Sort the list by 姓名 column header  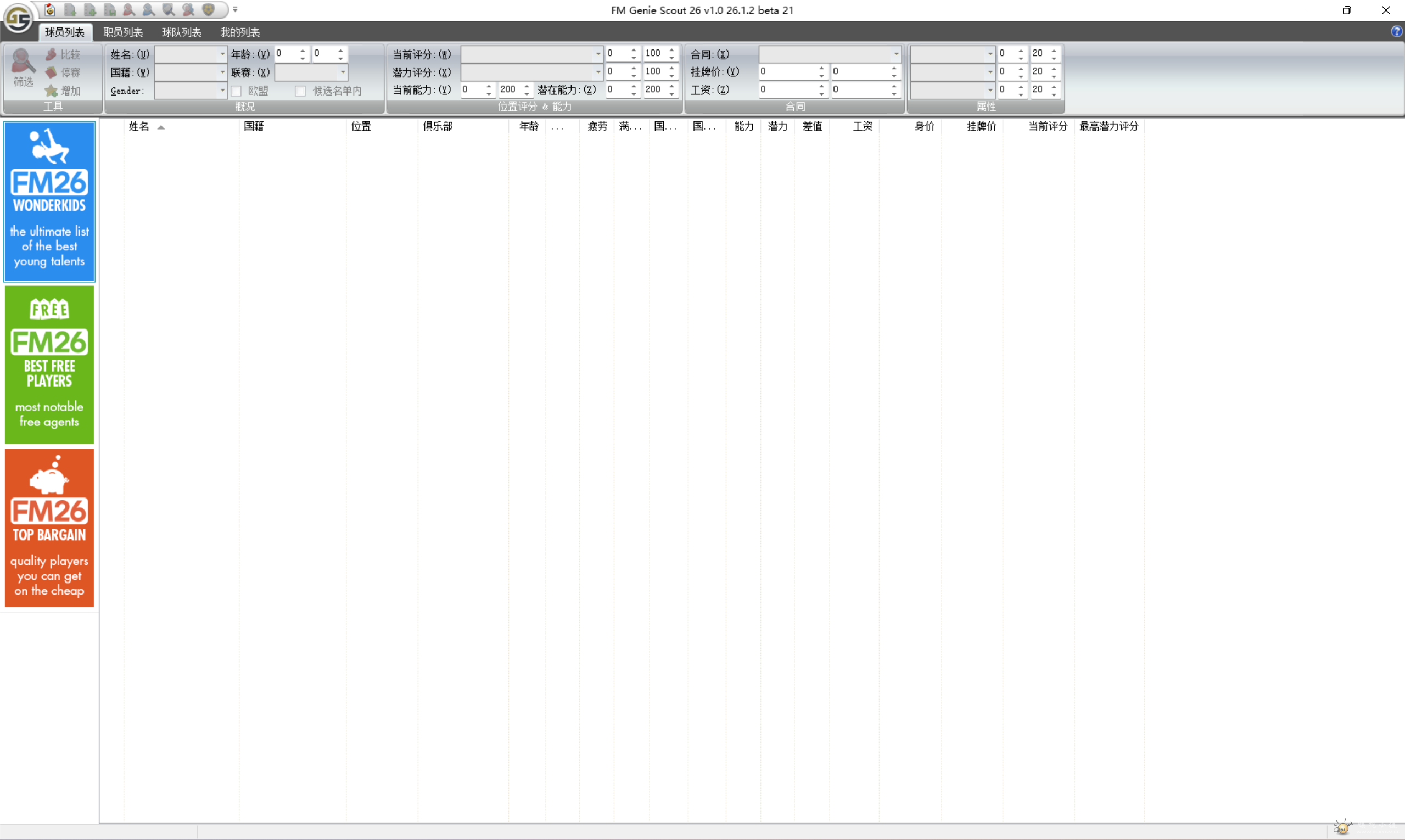tap(139, 126)
